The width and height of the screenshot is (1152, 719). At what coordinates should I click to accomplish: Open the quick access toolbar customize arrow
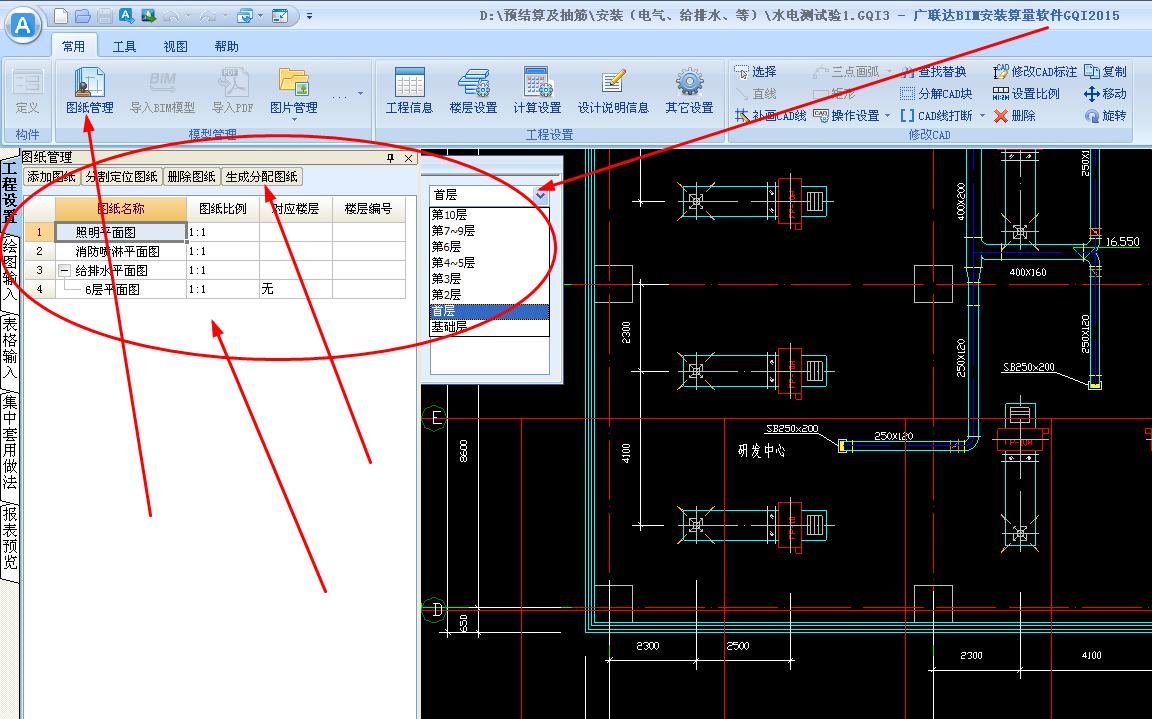[309, 15]
